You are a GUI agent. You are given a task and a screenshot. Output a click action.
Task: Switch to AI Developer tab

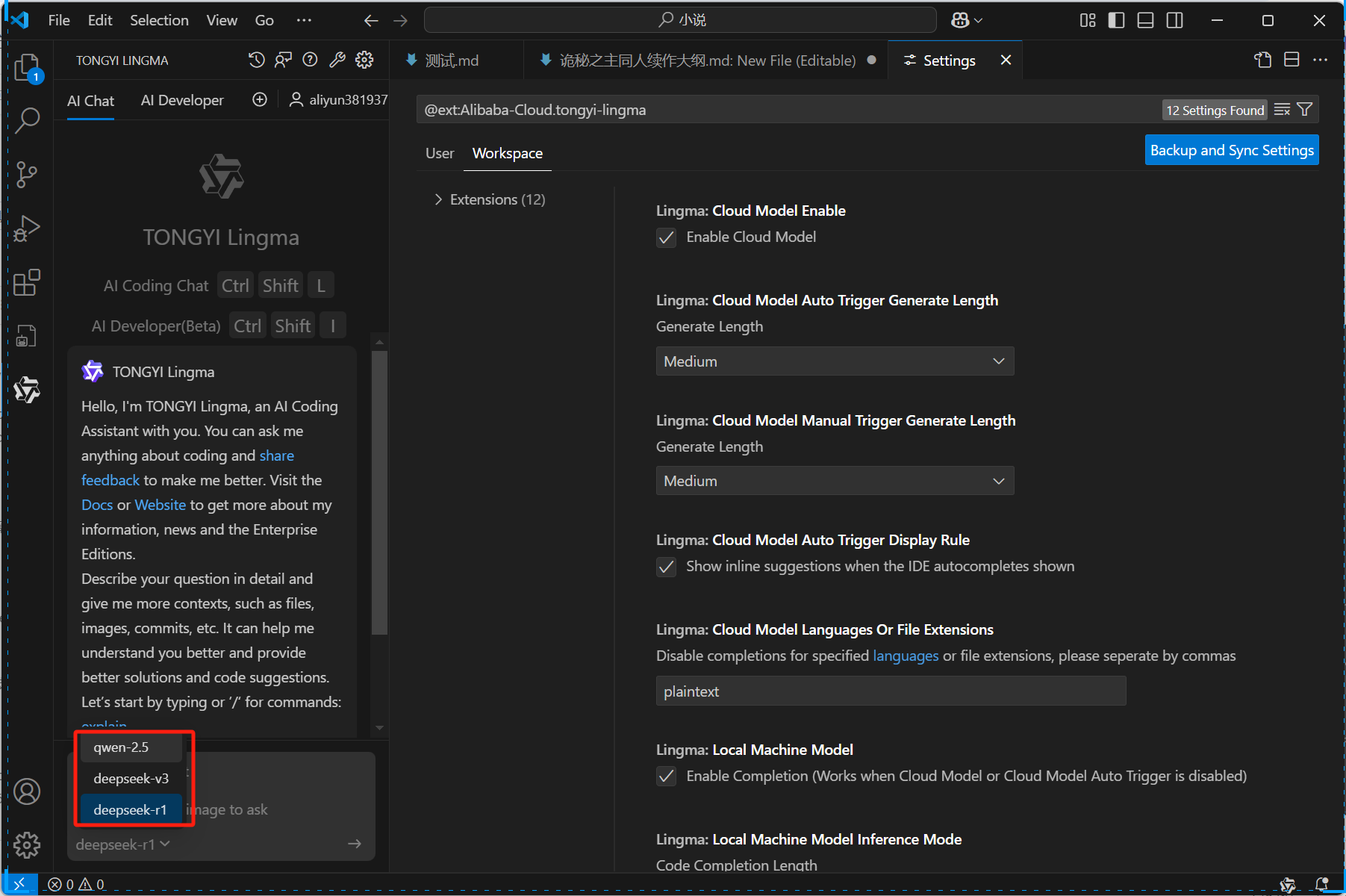(182, 101)
